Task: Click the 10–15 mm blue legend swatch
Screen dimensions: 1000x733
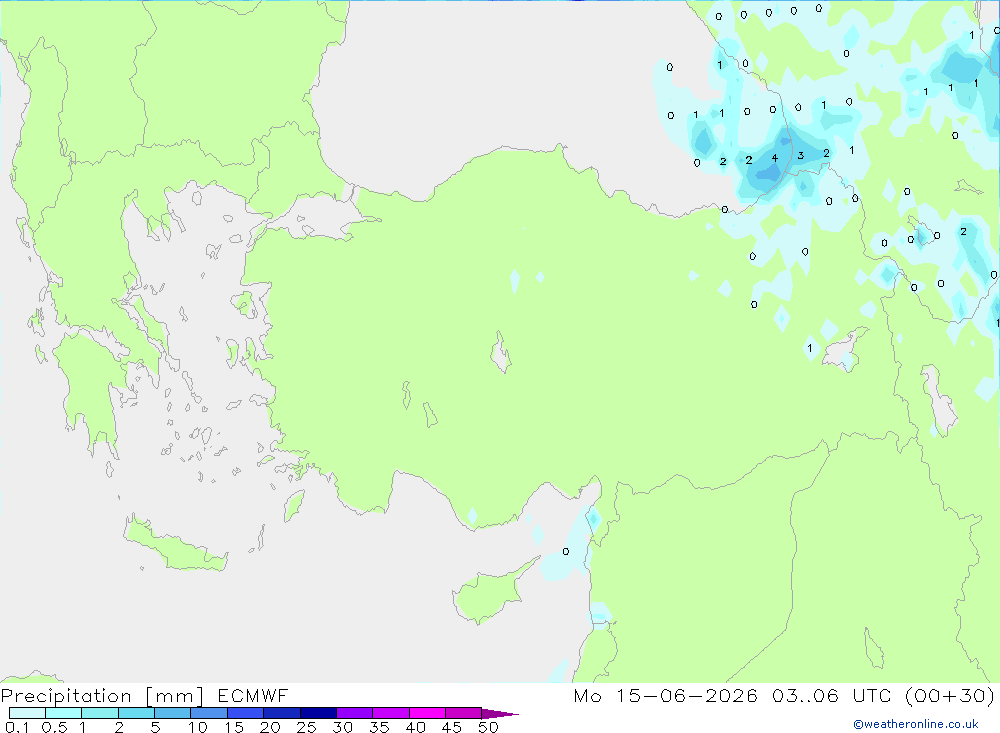Action: (209, 713)
